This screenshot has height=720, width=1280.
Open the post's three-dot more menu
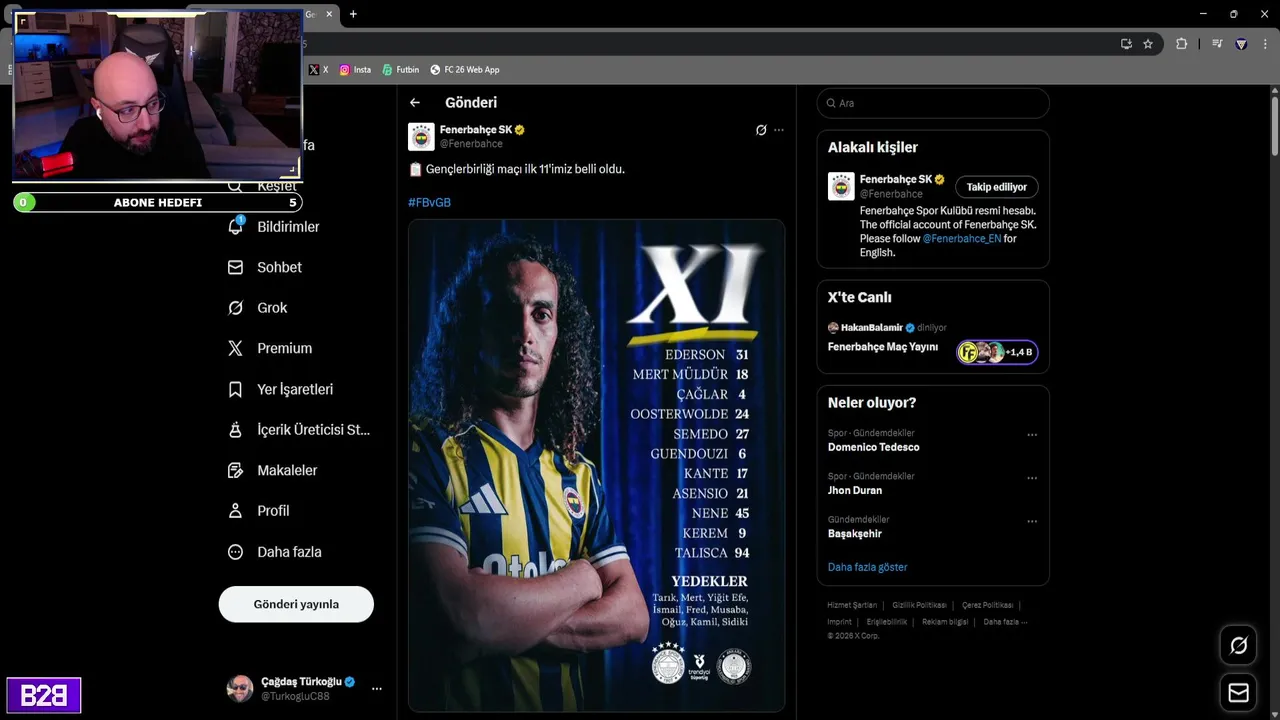coord(779,130)
